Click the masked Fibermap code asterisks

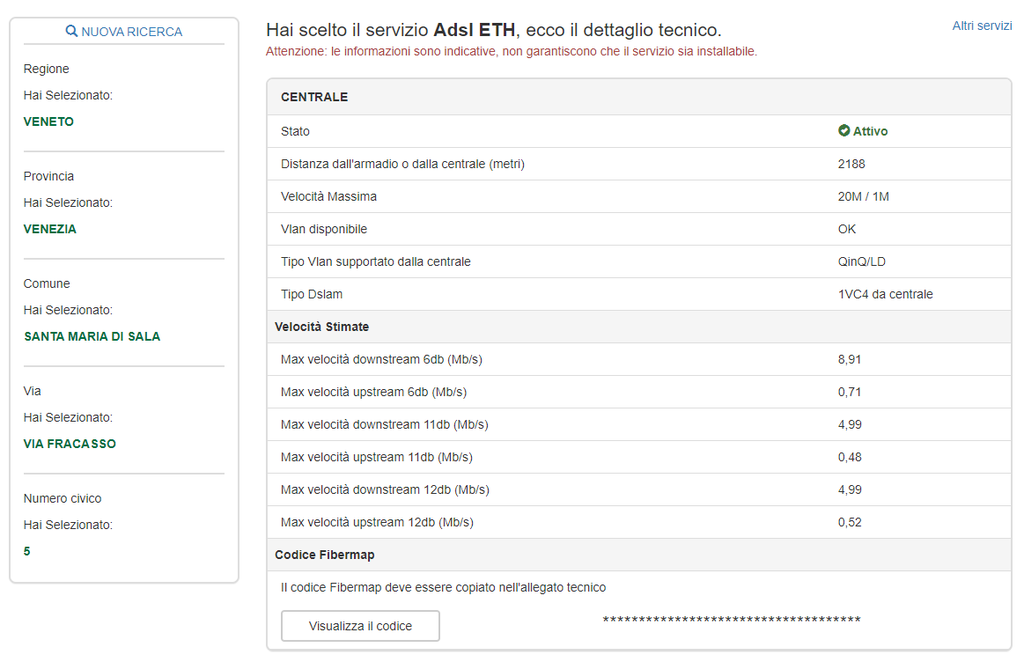[x=731, y=622]
